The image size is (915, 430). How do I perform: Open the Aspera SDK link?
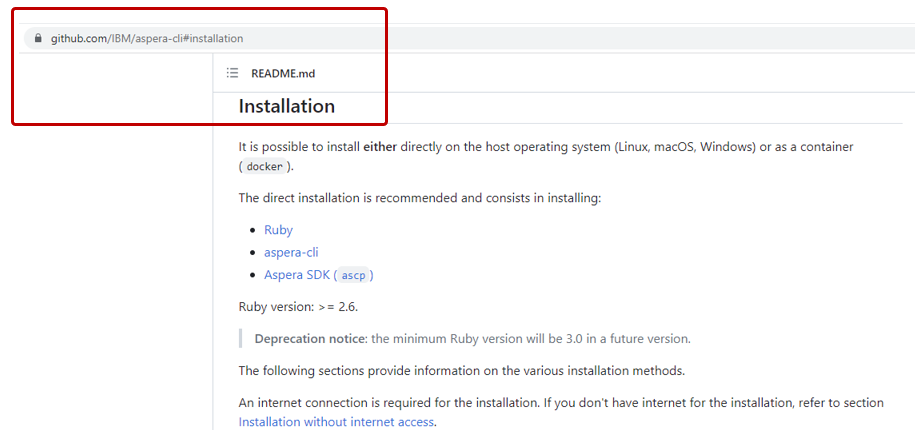(x=298, y=275)
